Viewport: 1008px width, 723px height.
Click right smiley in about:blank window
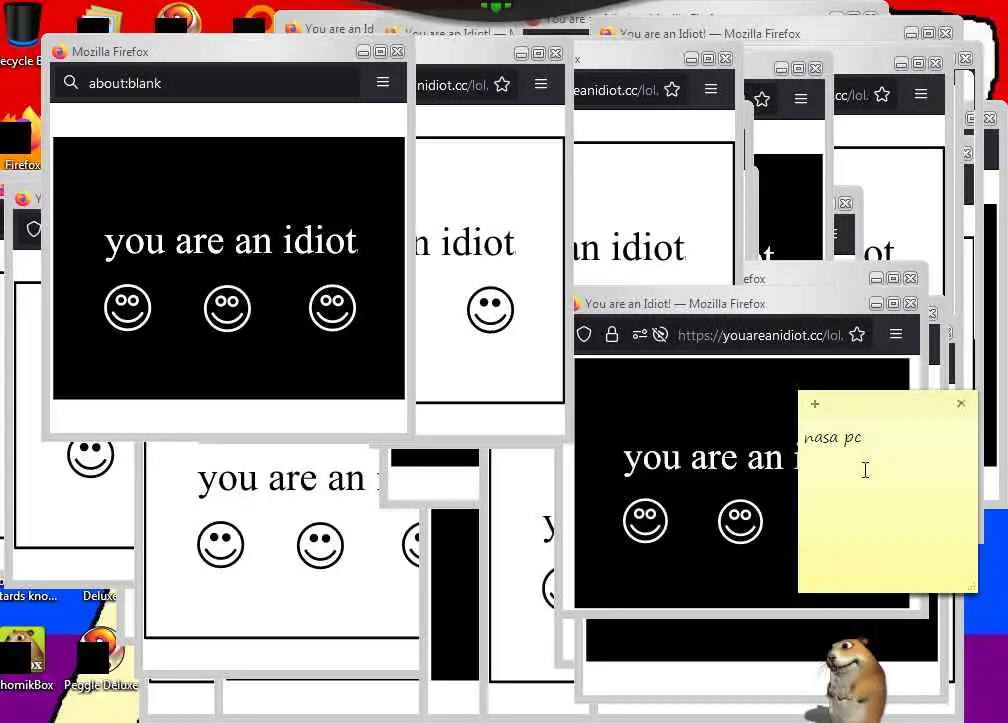pyautogui.click(x=332, y=307)
